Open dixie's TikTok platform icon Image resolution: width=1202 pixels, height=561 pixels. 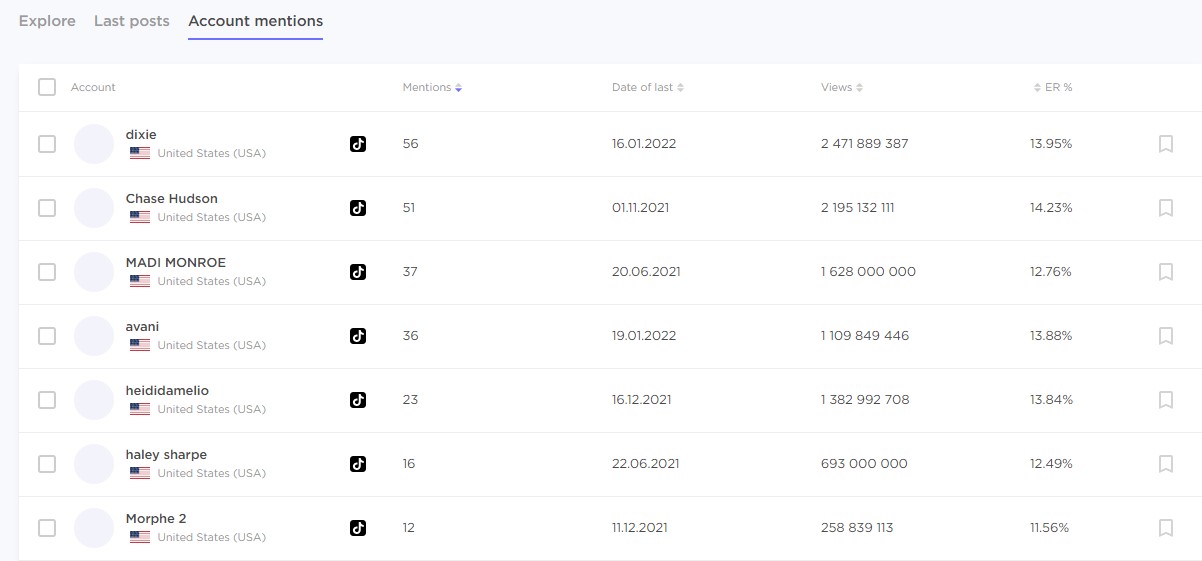tap(358, 144)
